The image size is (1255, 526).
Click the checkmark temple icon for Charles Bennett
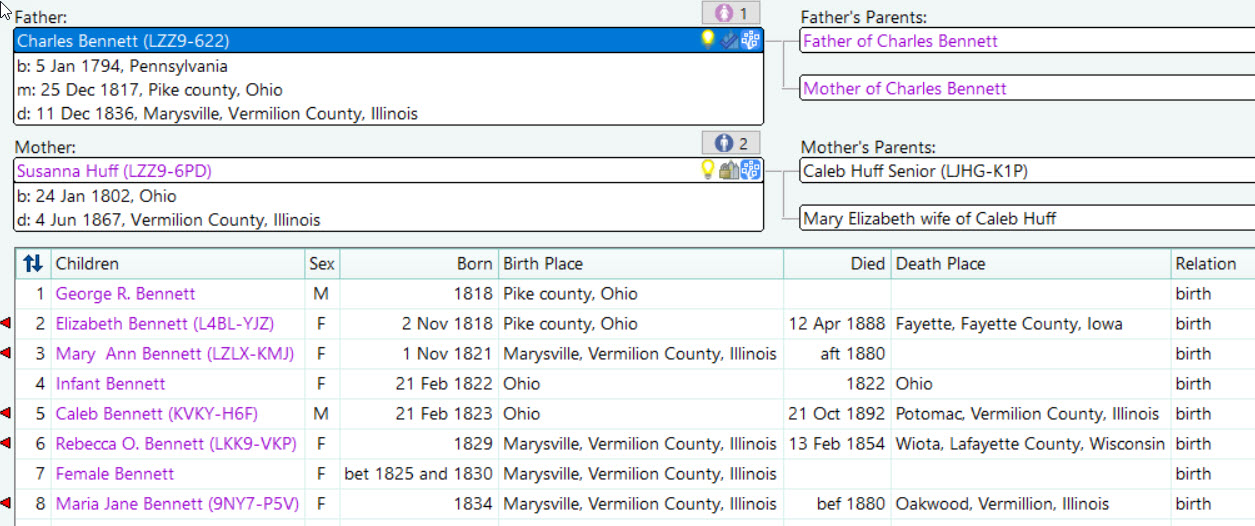[x=730, y=40]
